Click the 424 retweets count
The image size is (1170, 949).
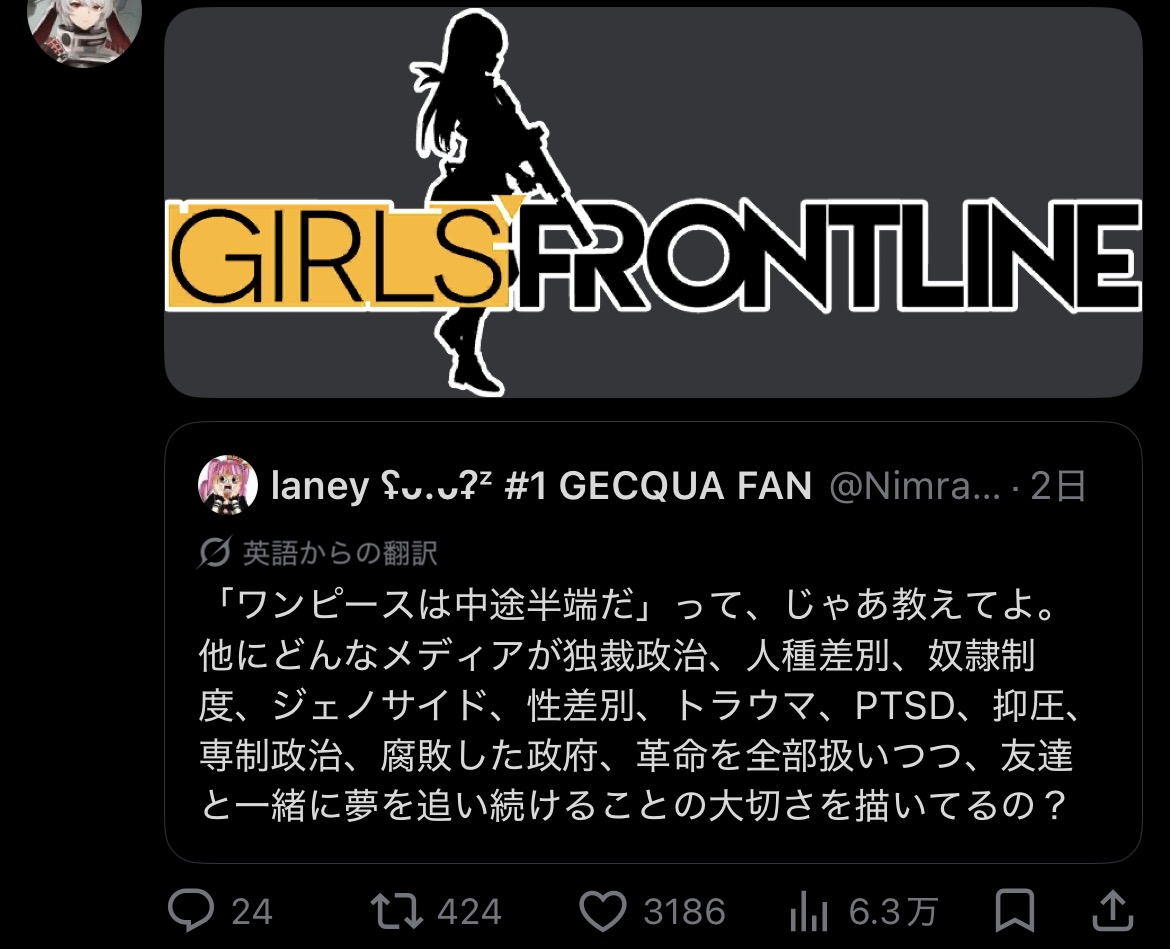click(x=469, y=912)
